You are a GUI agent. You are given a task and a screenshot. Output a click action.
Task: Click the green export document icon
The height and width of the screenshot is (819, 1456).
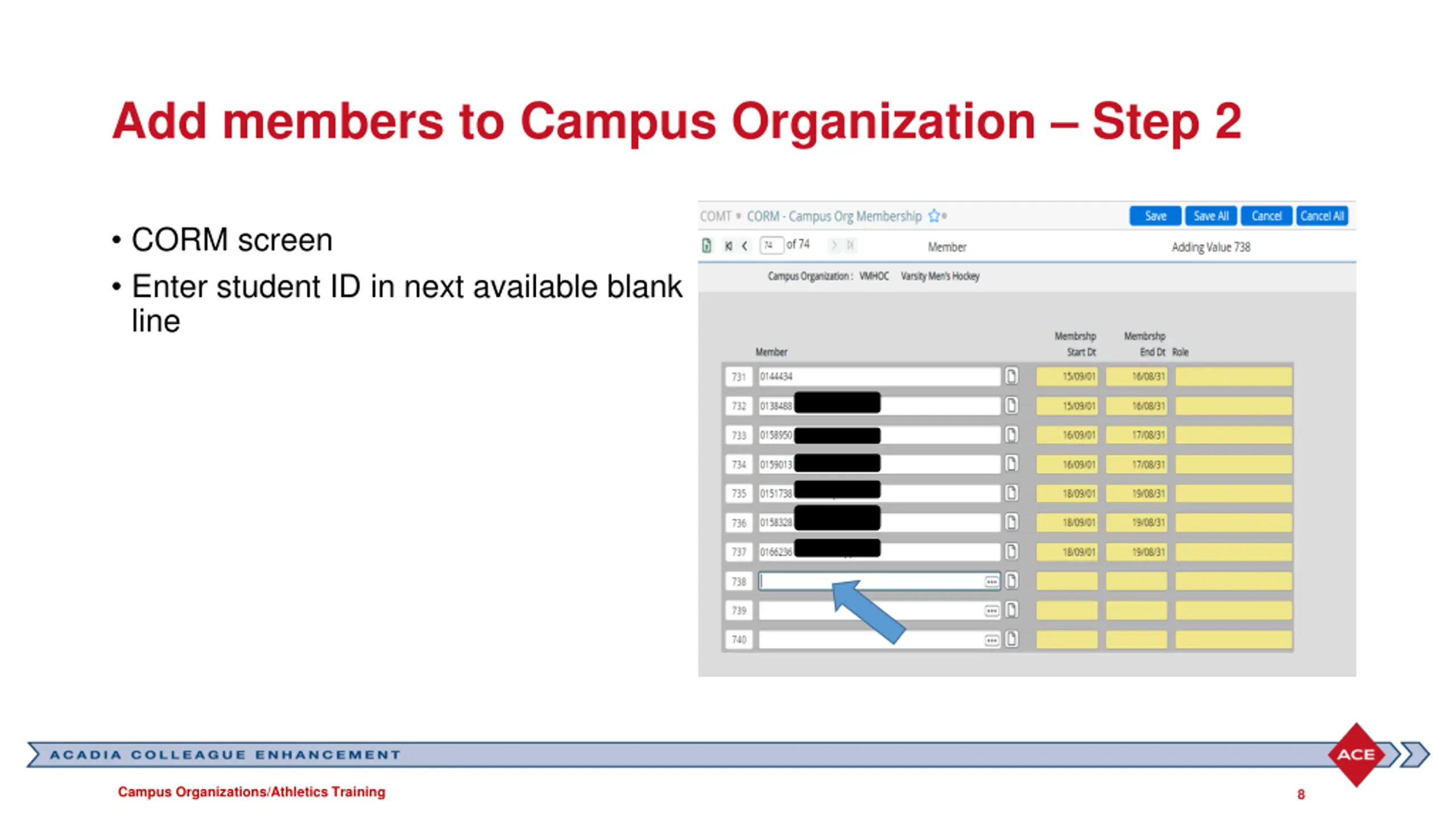pos(706,245)
